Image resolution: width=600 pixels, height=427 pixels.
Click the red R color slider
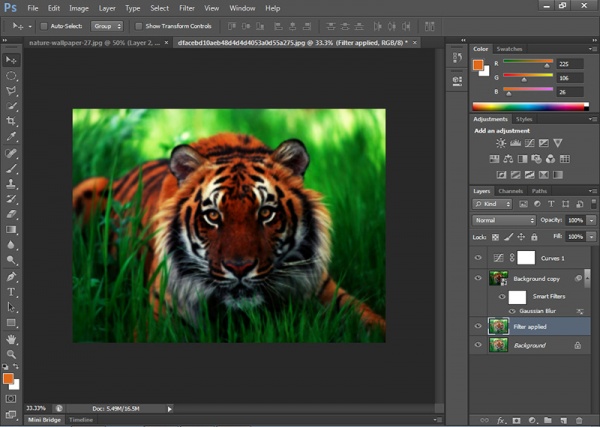[527, 62]
